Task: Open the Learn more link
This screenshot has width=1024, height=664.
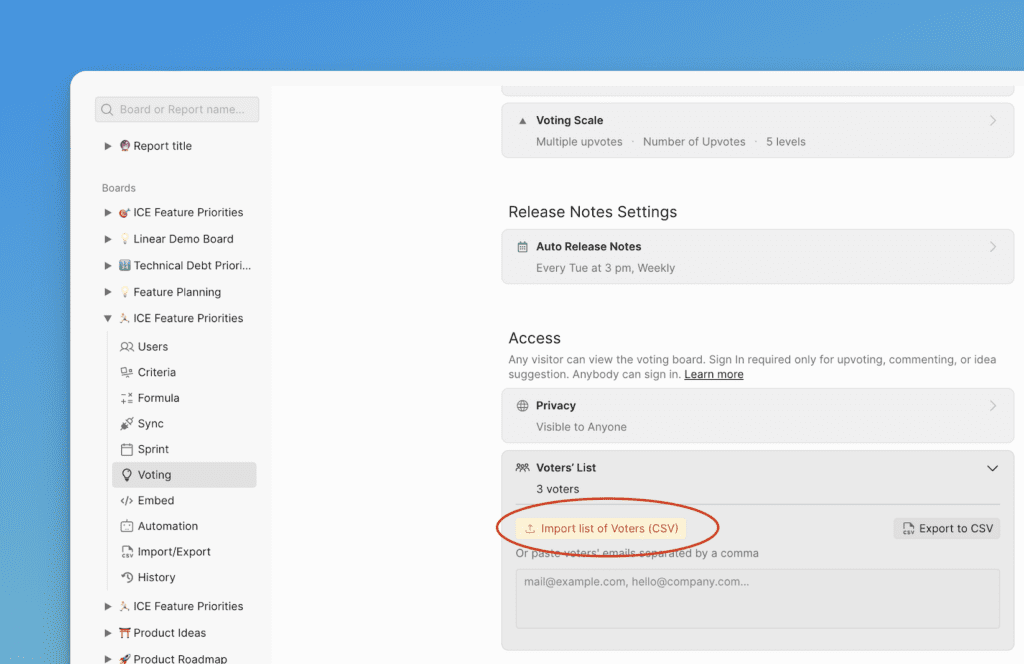Action: click(x=713, y=374)
